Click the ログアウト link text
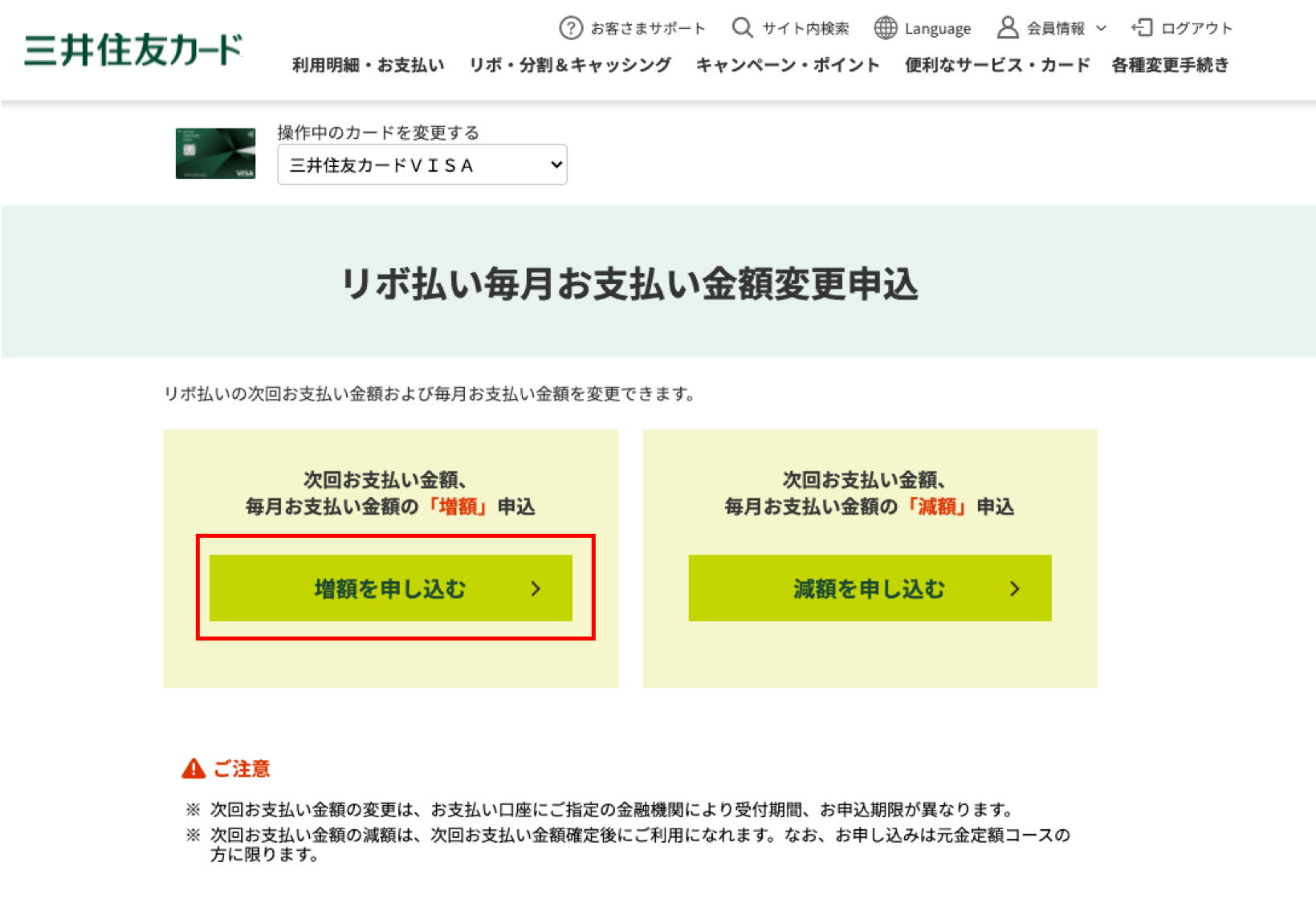 pyautogui.click(x=1196, y=29)
